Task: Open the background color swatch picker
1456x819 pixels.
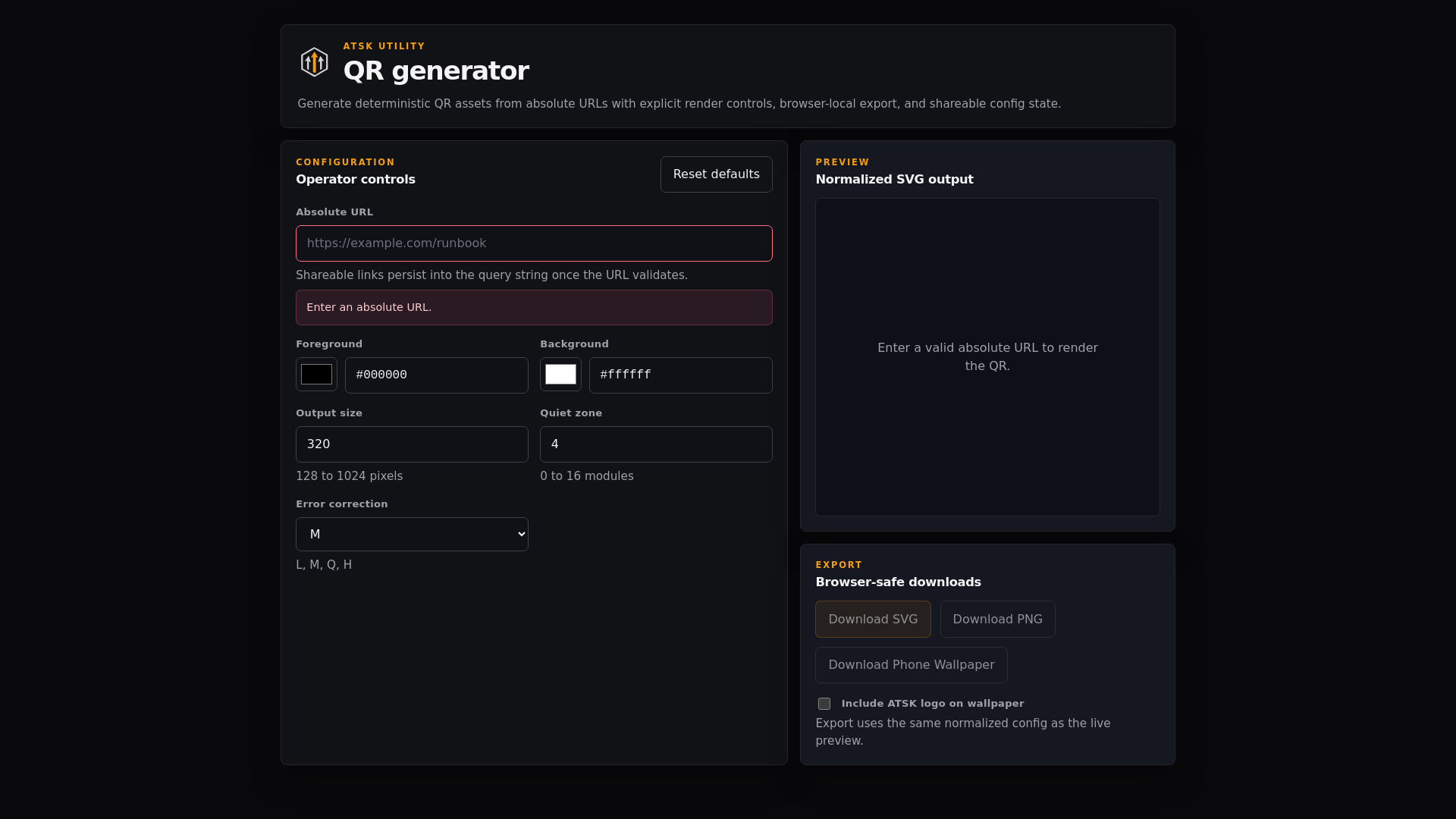Action: 560,375
